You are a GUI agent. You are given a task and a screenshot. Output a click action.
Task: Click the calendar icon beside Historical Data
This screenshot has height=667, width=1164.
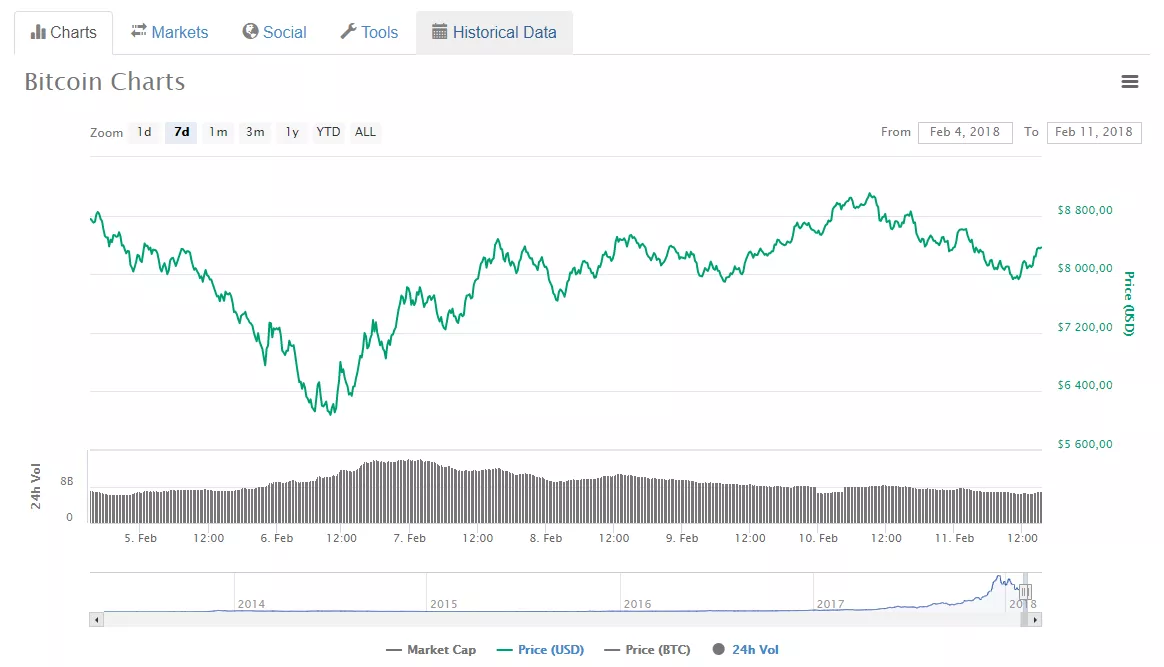(439, 32)
